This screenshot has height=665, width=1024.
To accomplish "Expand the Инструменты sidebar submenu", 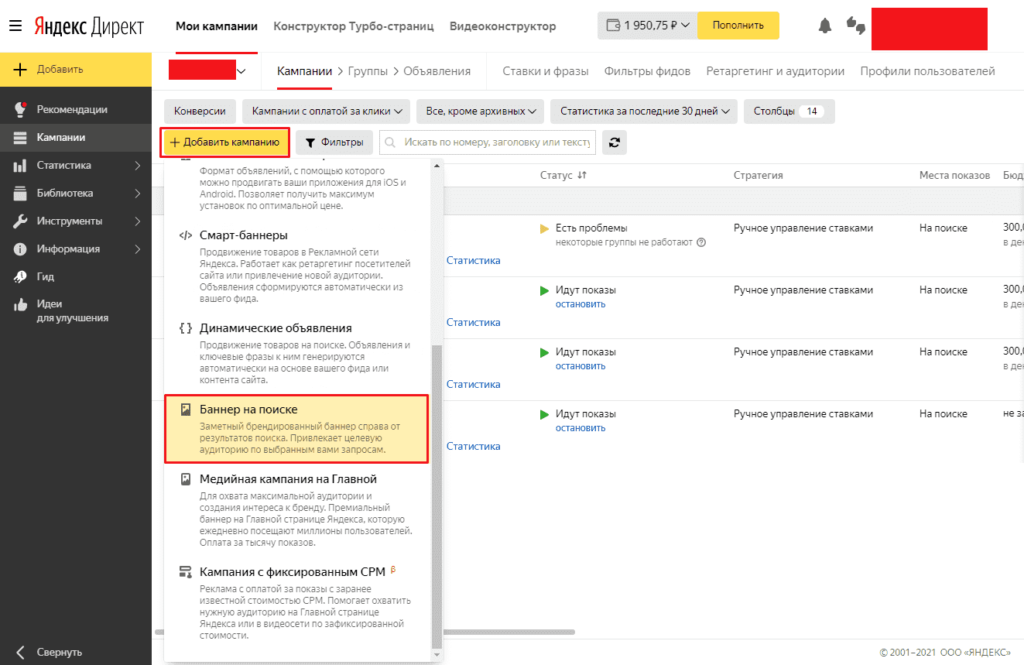I will tap(138, 221).
